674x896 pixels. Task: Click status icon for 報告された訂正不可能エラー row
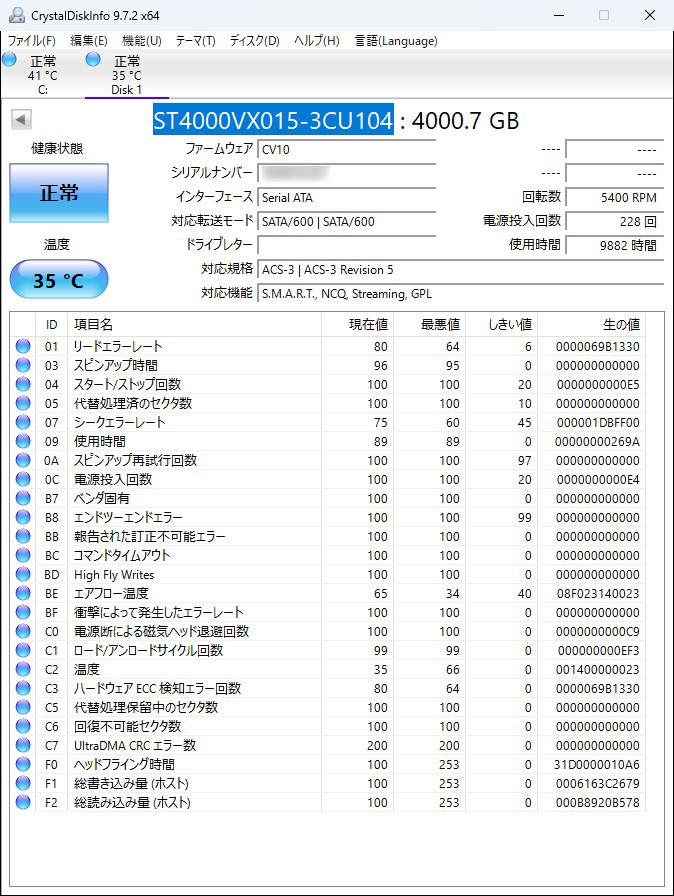23,536
